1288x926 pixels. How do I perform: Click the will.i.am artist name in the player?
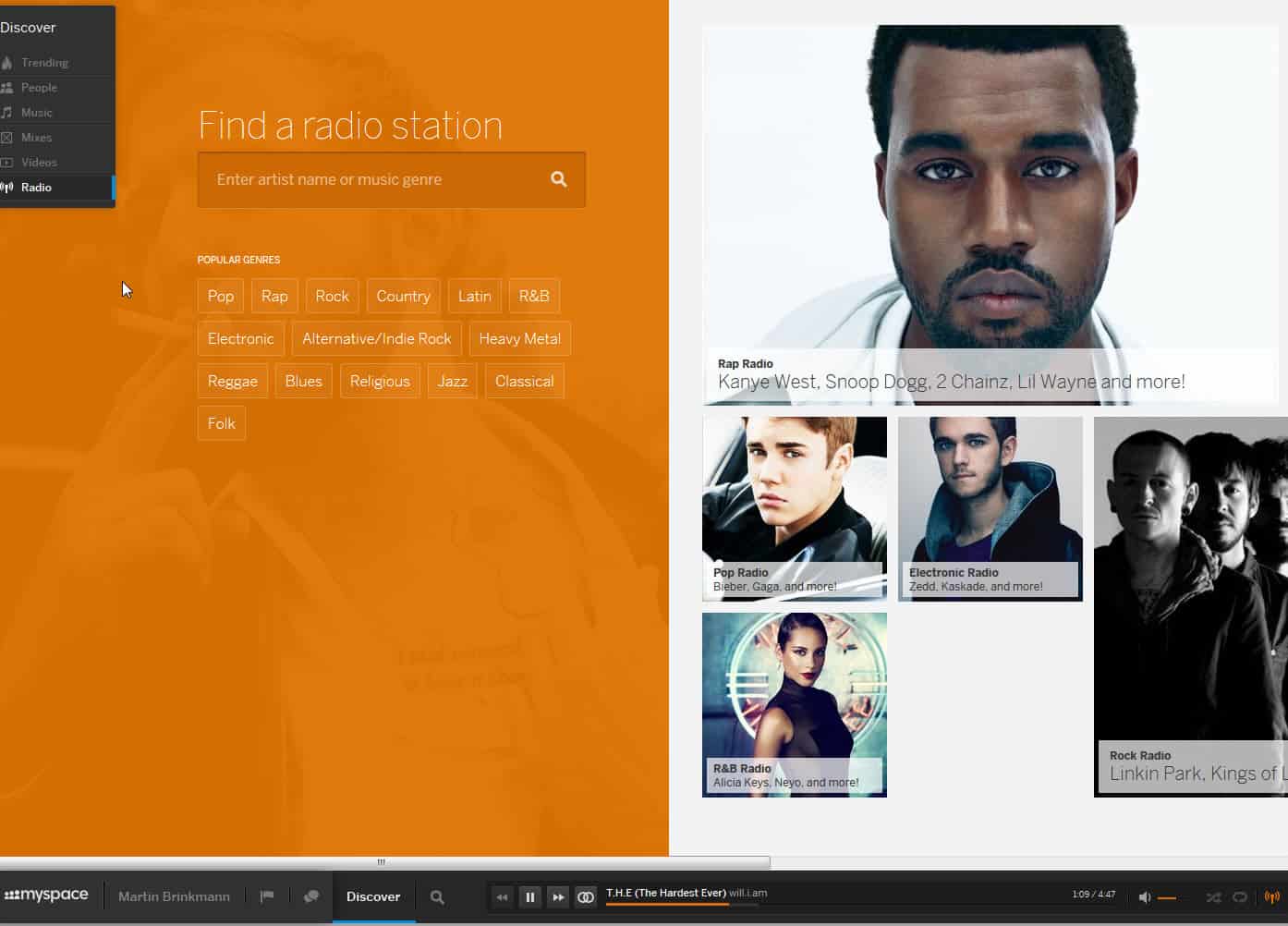point(747,893)
